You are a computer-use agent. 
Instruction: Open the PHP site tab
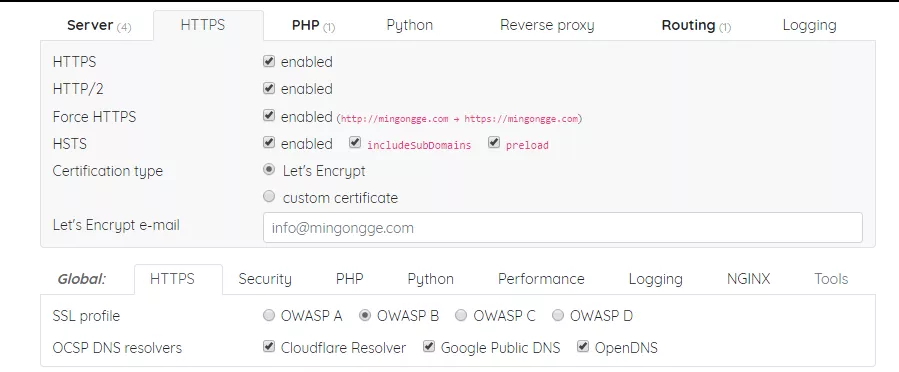313,25
